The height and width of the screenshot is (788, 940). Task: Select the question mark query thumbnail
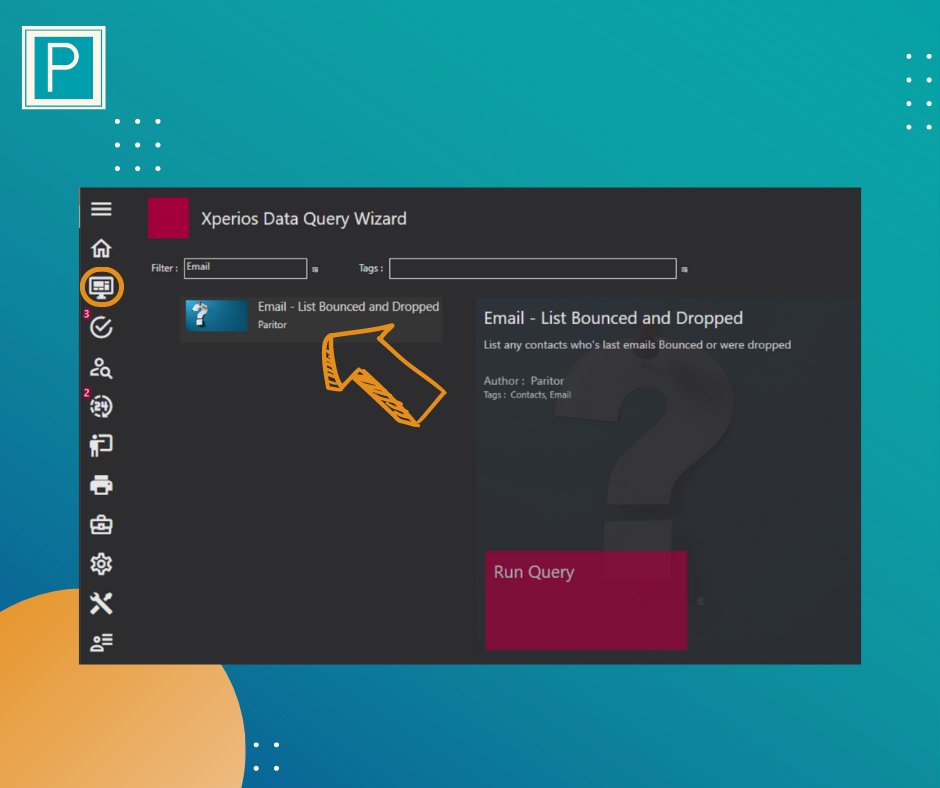click(216, 315)
